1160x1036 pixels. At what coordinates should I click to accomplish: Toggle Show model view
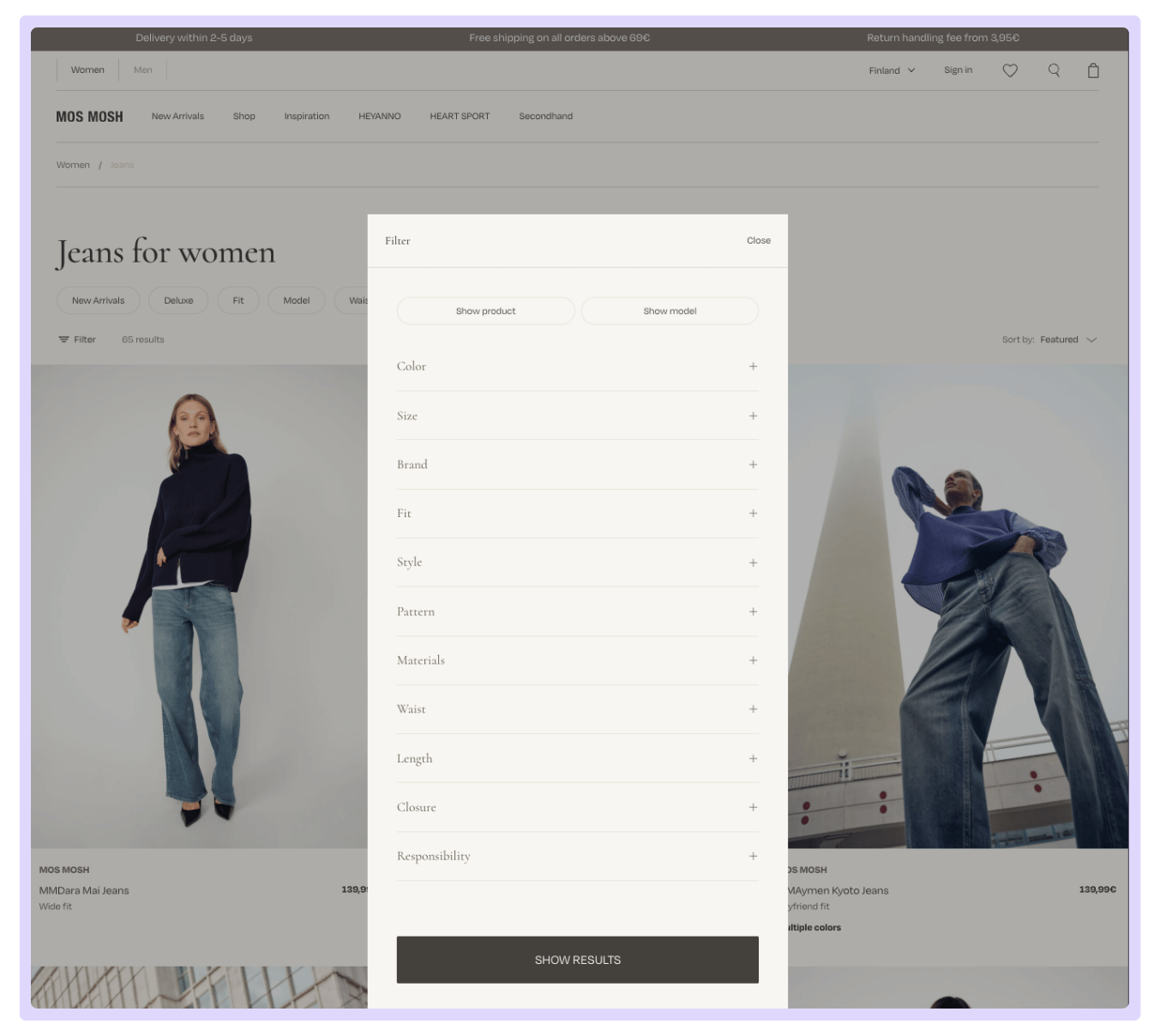670,311
